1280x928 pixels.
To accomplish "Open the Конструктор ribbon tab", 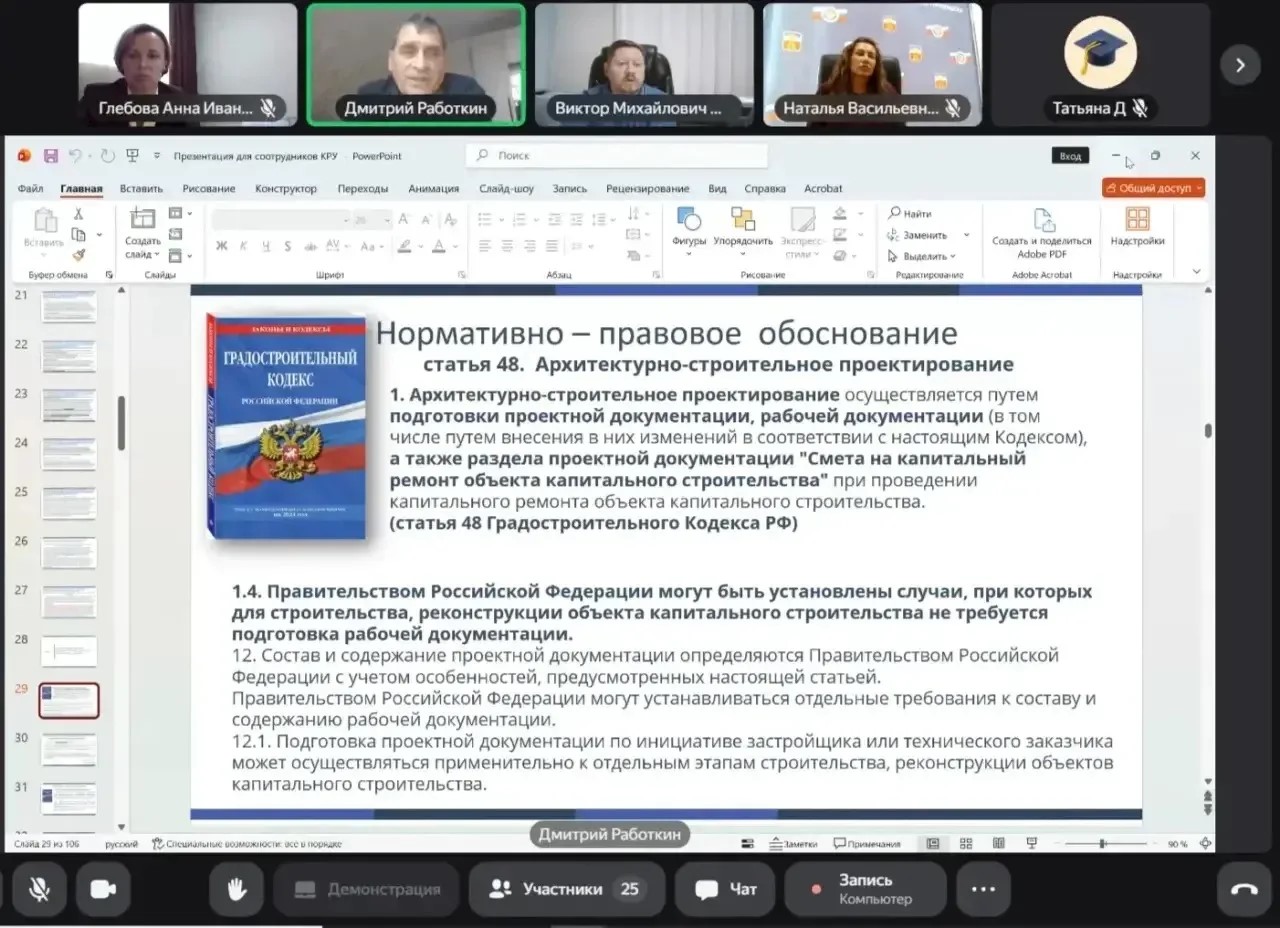I will coord(286,188).
